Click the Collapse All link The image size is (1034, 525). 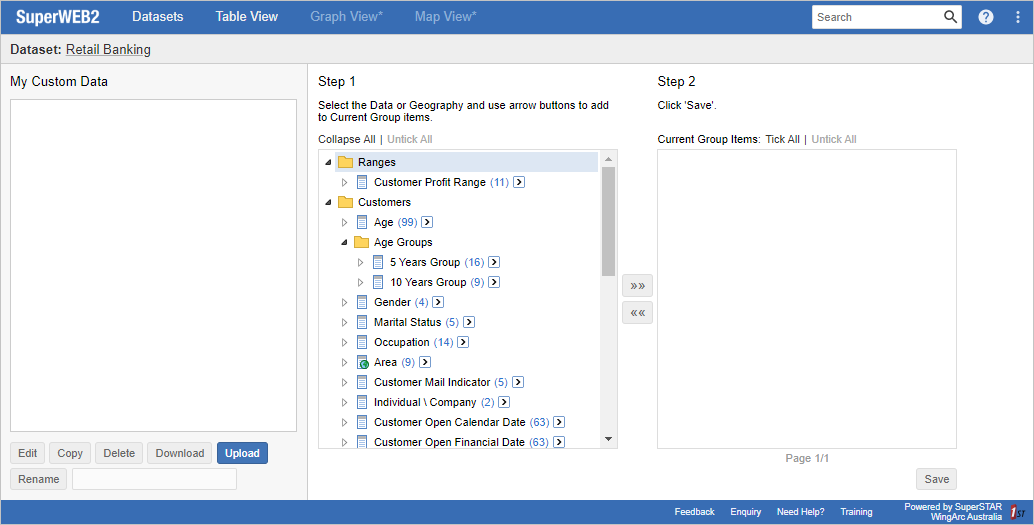click(346, 139)
